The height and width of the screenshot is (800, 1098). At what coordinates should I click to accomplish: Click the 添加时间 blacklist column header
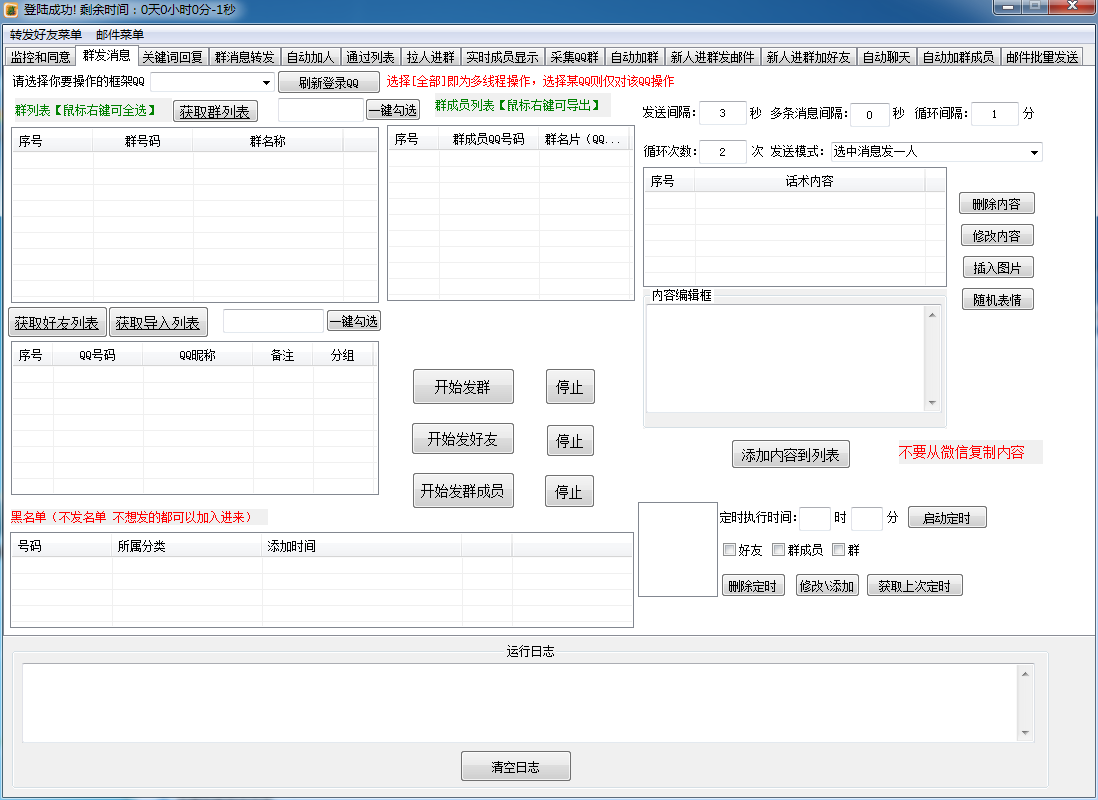click(361, 546)
